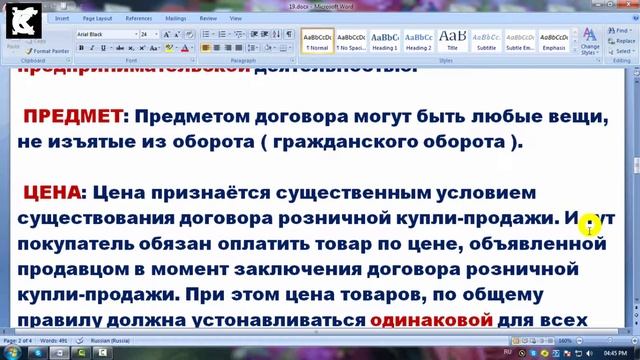Click the Word help icon
The width and height of the screenshot is (640, 360).
(x=635, y=18)
